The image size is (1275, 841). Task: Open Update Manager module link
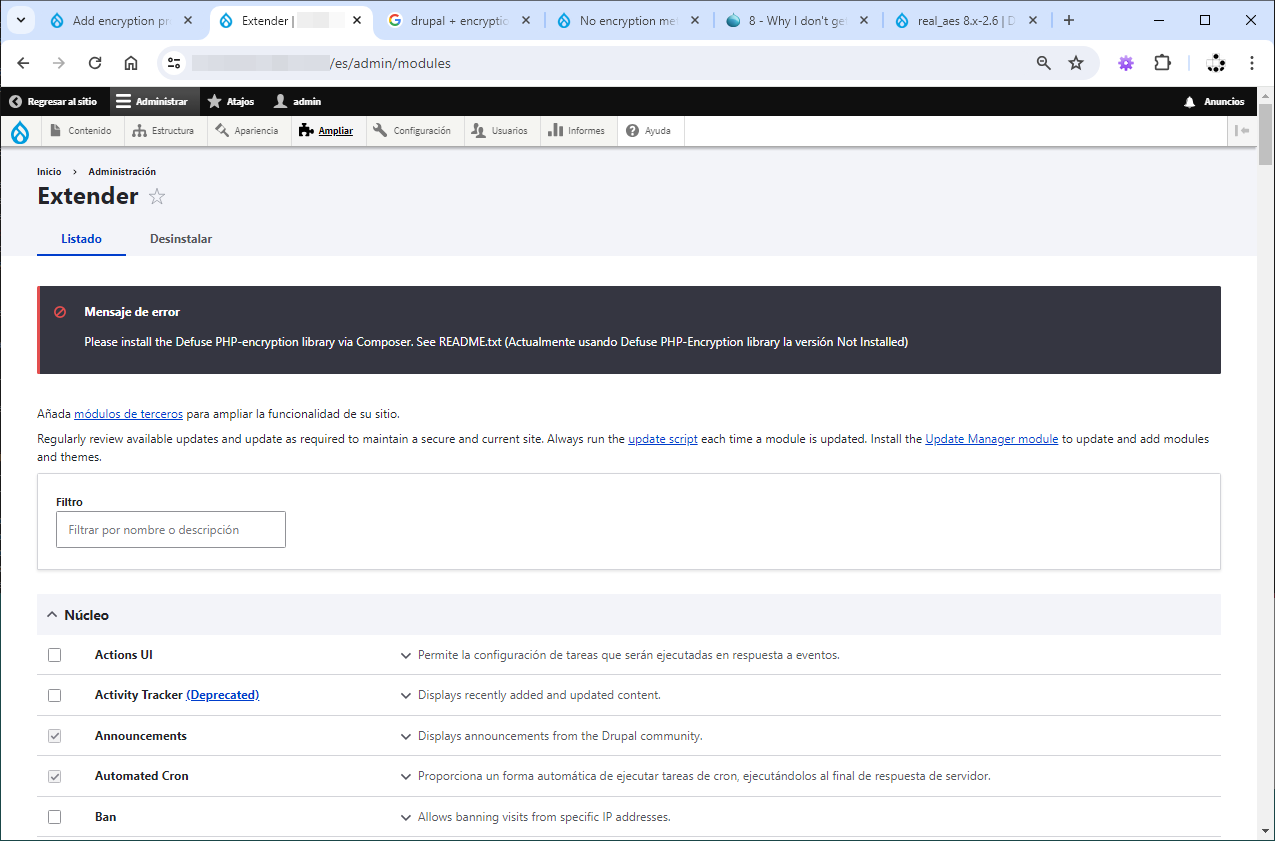point(992,439)
